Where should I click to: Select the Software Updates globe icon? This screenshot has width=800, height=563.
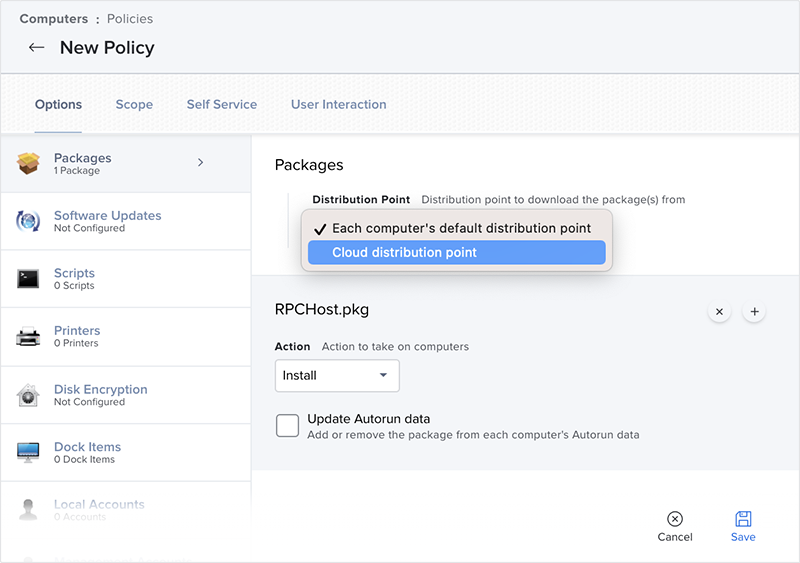(x=28, y=221)
